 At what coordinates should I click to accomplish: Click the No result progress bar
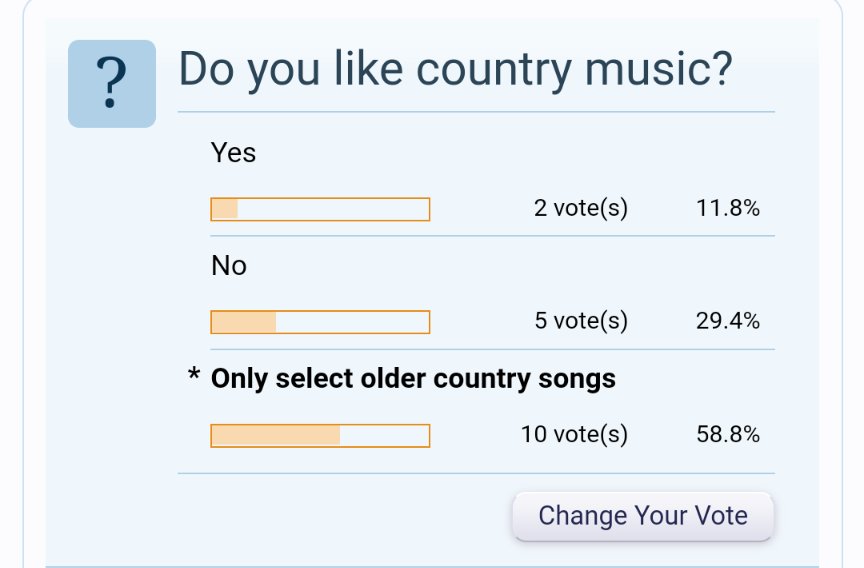click(320, 322)
